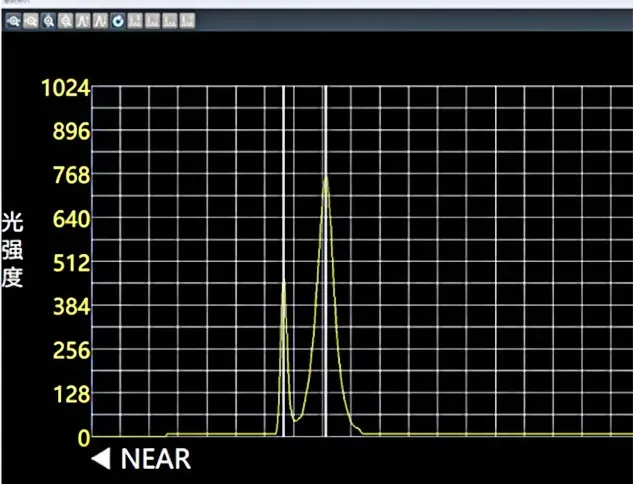Click the third chart icon after reset arrow
The width and height of the screenshot is (633, 484).
[170, 21]
